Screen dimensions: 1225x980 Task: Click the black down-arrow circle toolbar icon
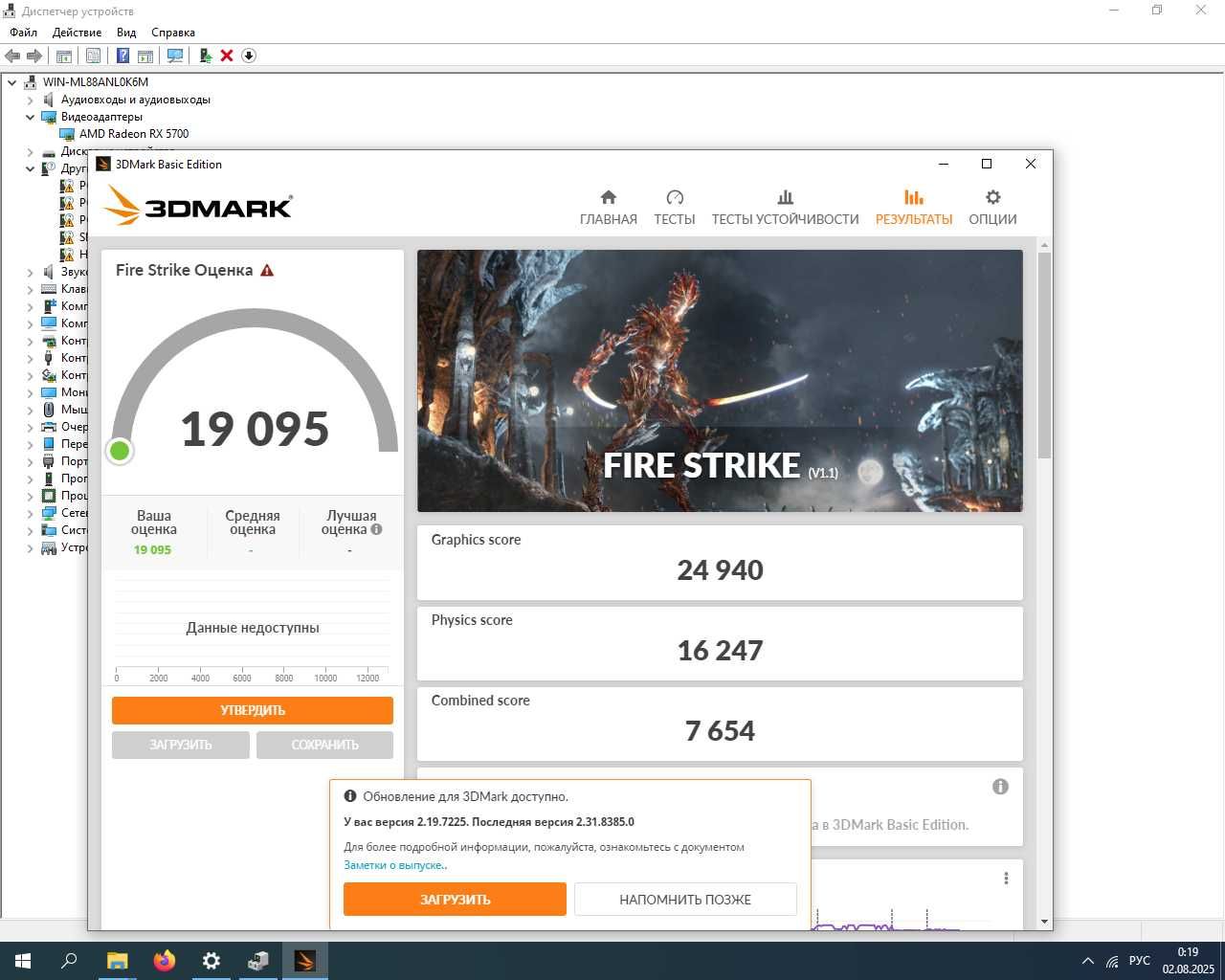249,56
